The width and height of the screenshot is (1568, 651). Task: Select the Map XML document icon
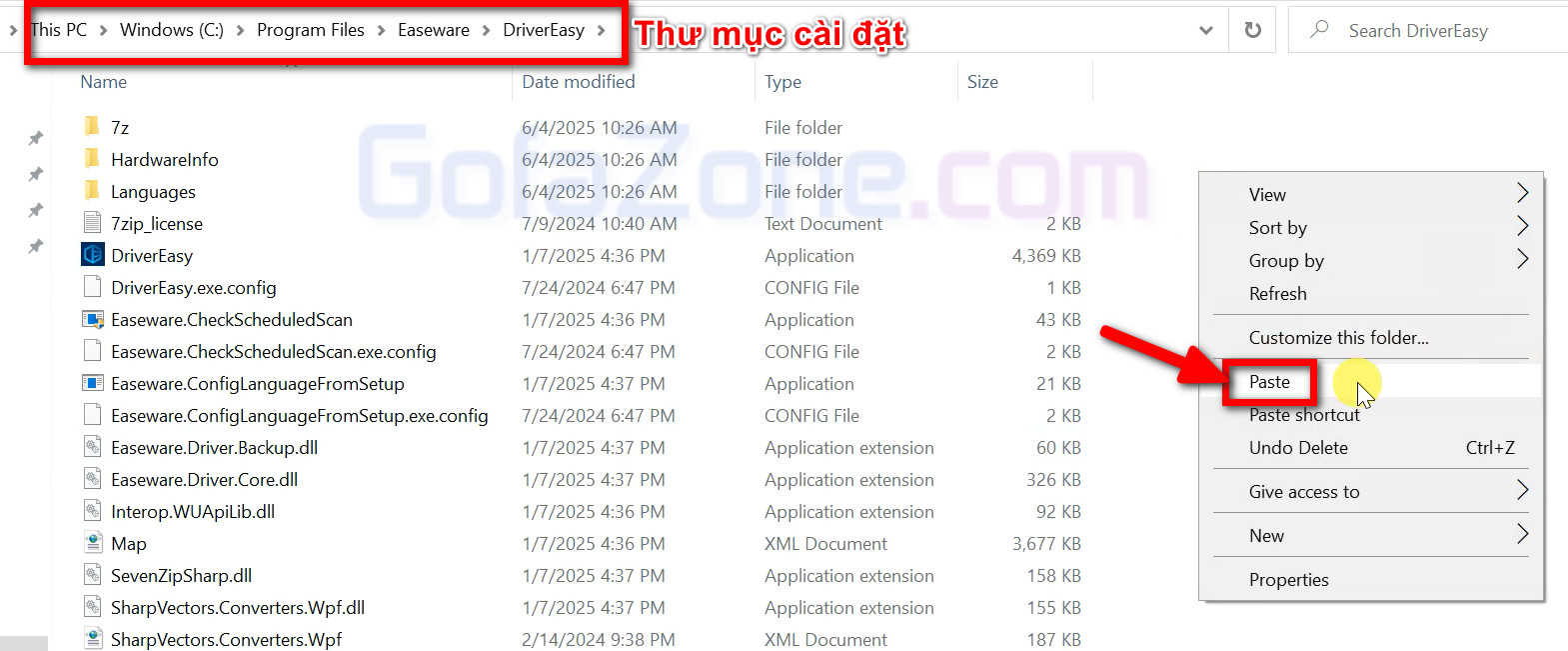tap(92, 543)
